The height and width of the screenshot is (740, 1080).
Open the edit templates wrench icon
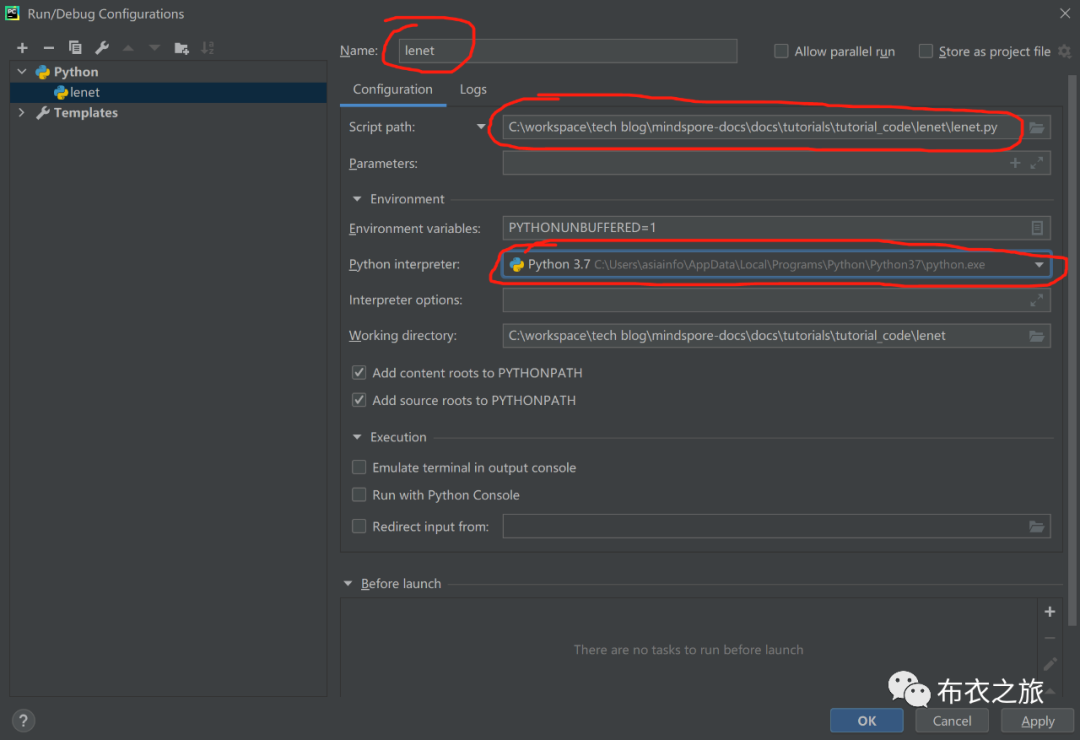point(102,48)
